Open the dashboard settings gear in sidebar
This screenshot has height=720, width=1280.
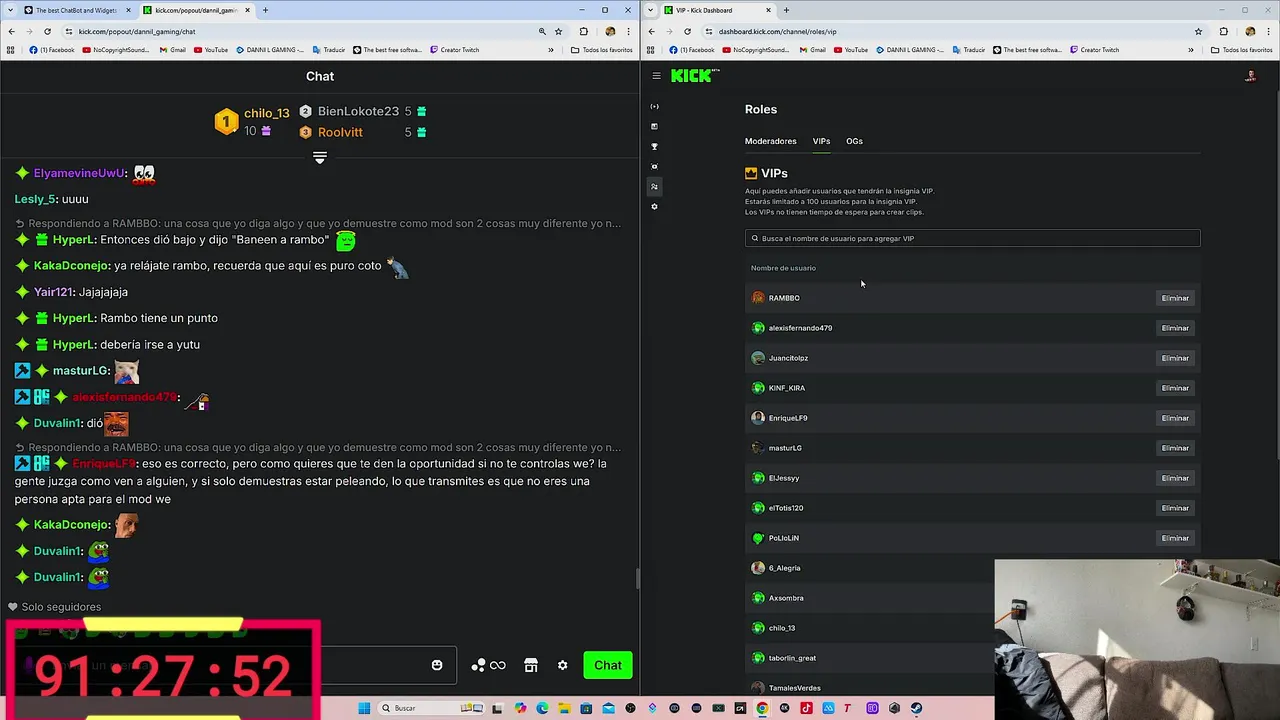(655, 206)
